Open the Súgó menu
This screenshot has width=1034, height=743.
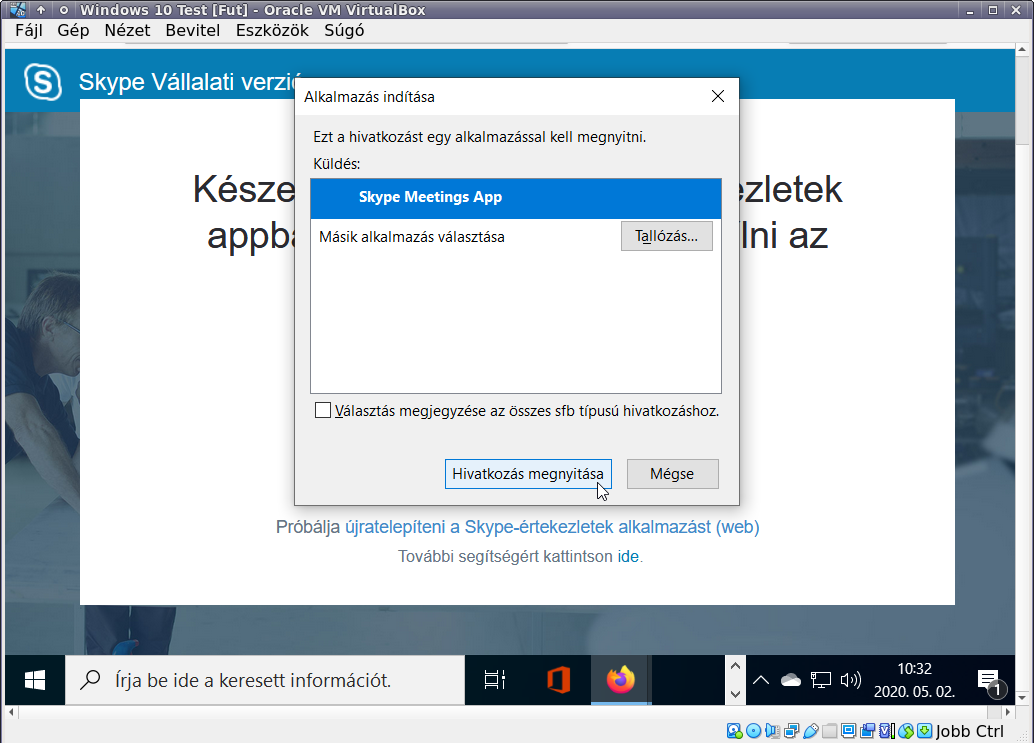[x=344, y=30]
